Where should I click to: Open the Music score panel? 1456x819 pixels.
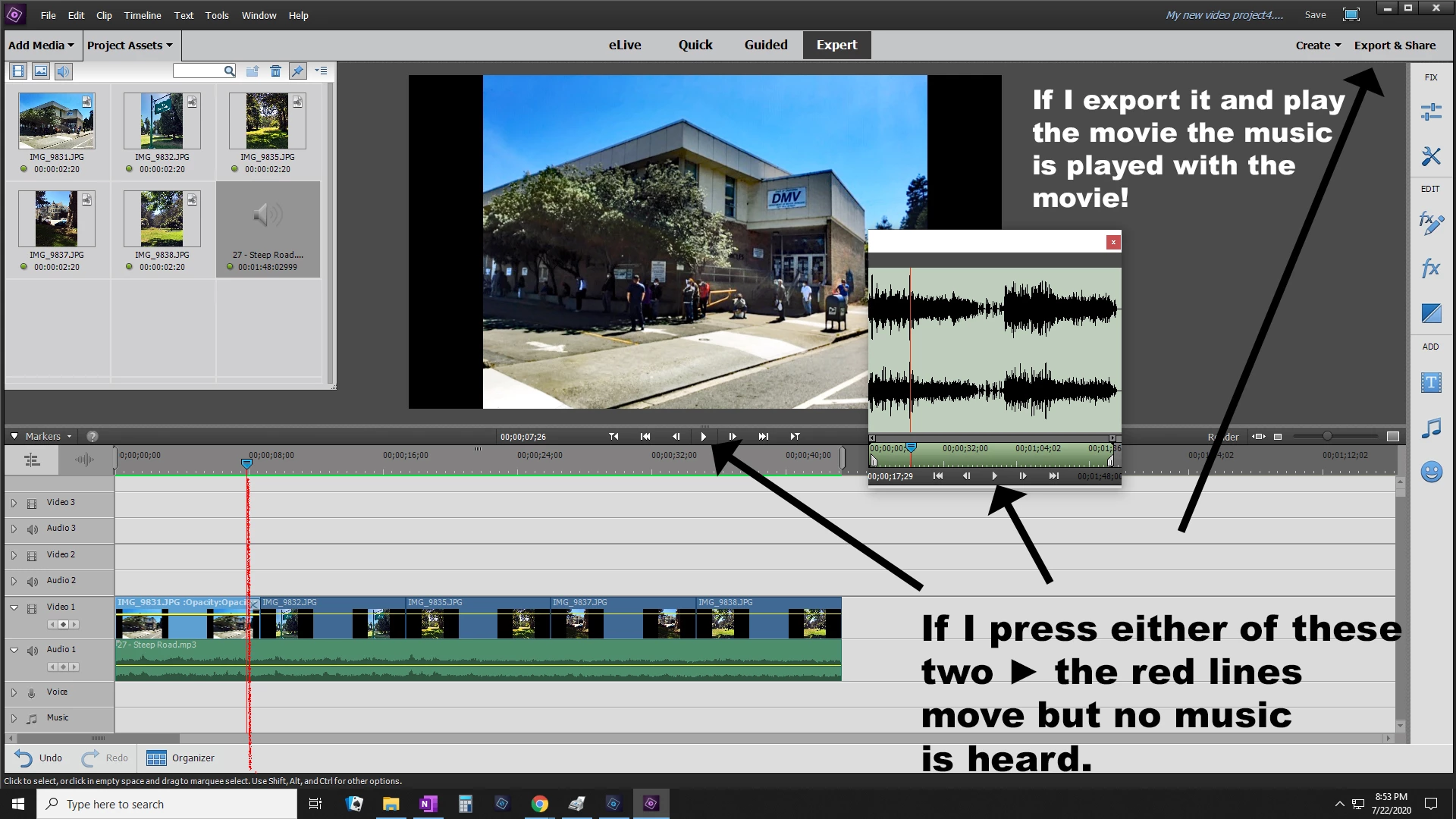[1430, 428]
